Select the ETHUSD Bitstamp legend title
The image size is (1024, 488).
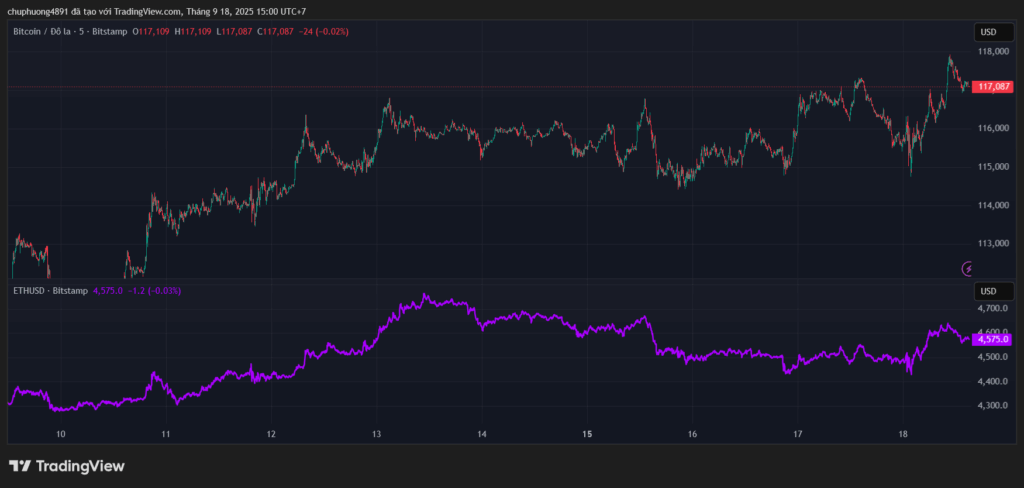[48, 291]
